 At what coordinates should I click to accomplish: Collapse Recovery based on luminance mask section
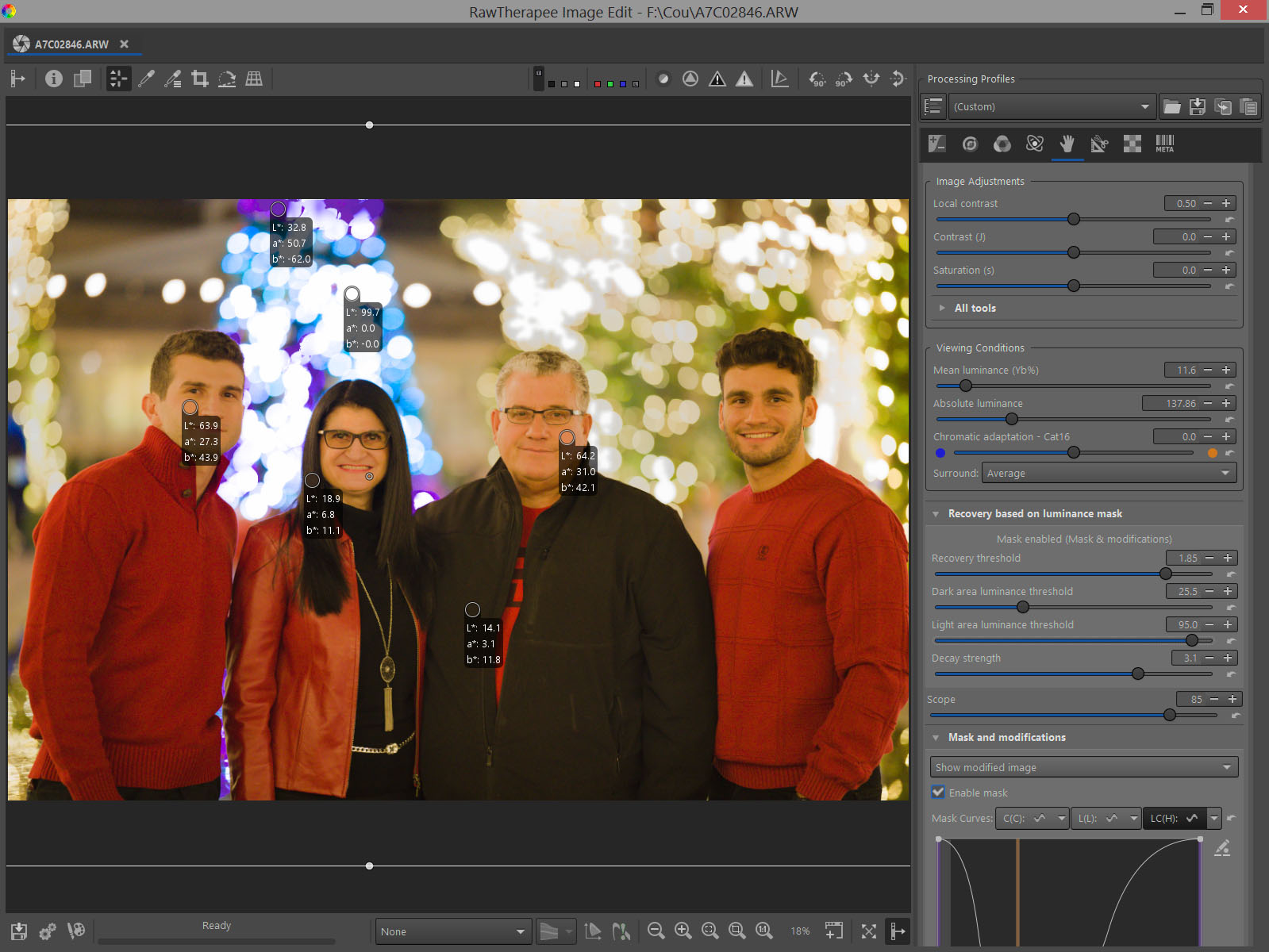936,514
